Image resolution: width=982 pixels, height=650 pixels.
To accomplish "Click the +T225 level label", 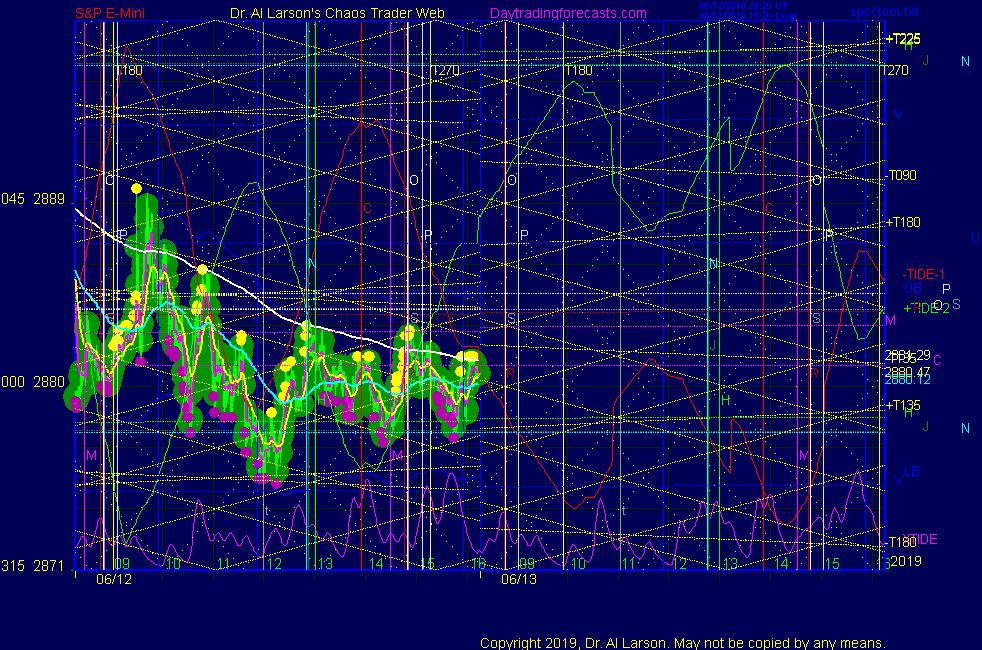I will 902,39.
